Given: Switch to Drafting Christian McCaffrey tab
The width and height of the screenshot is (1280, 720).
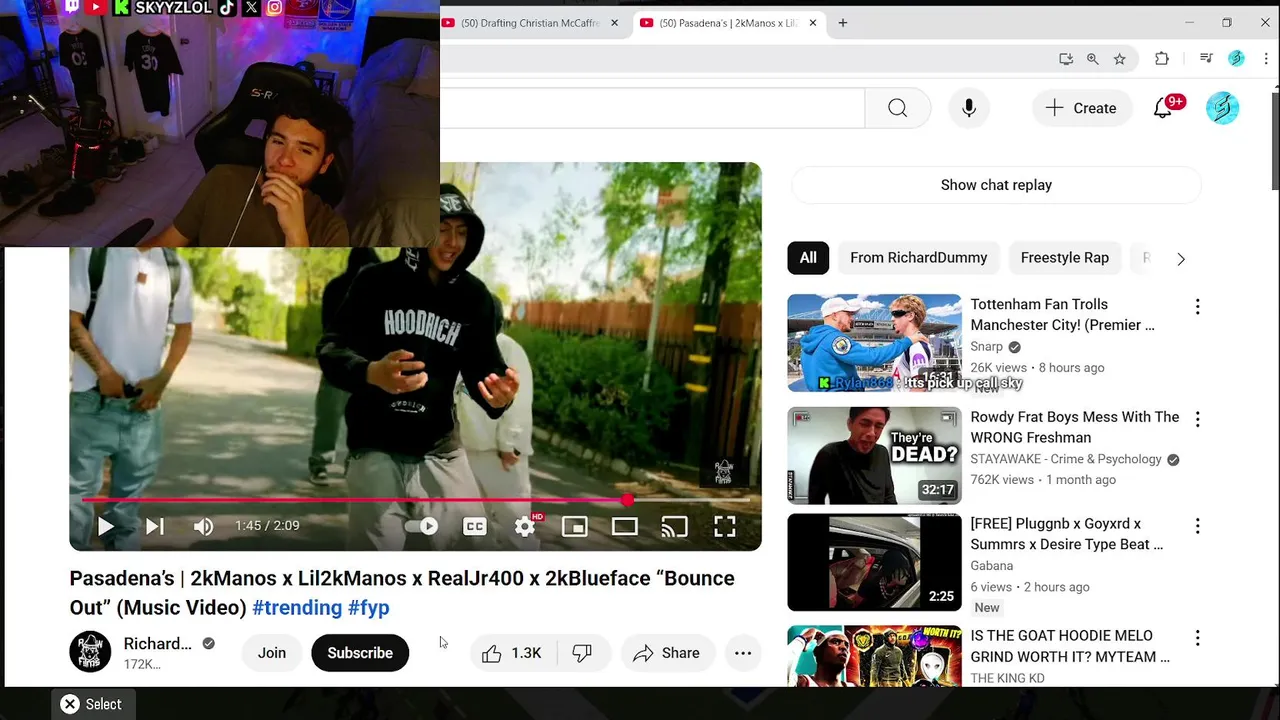Looking at the screenshot, I should [x=530, y=23].
